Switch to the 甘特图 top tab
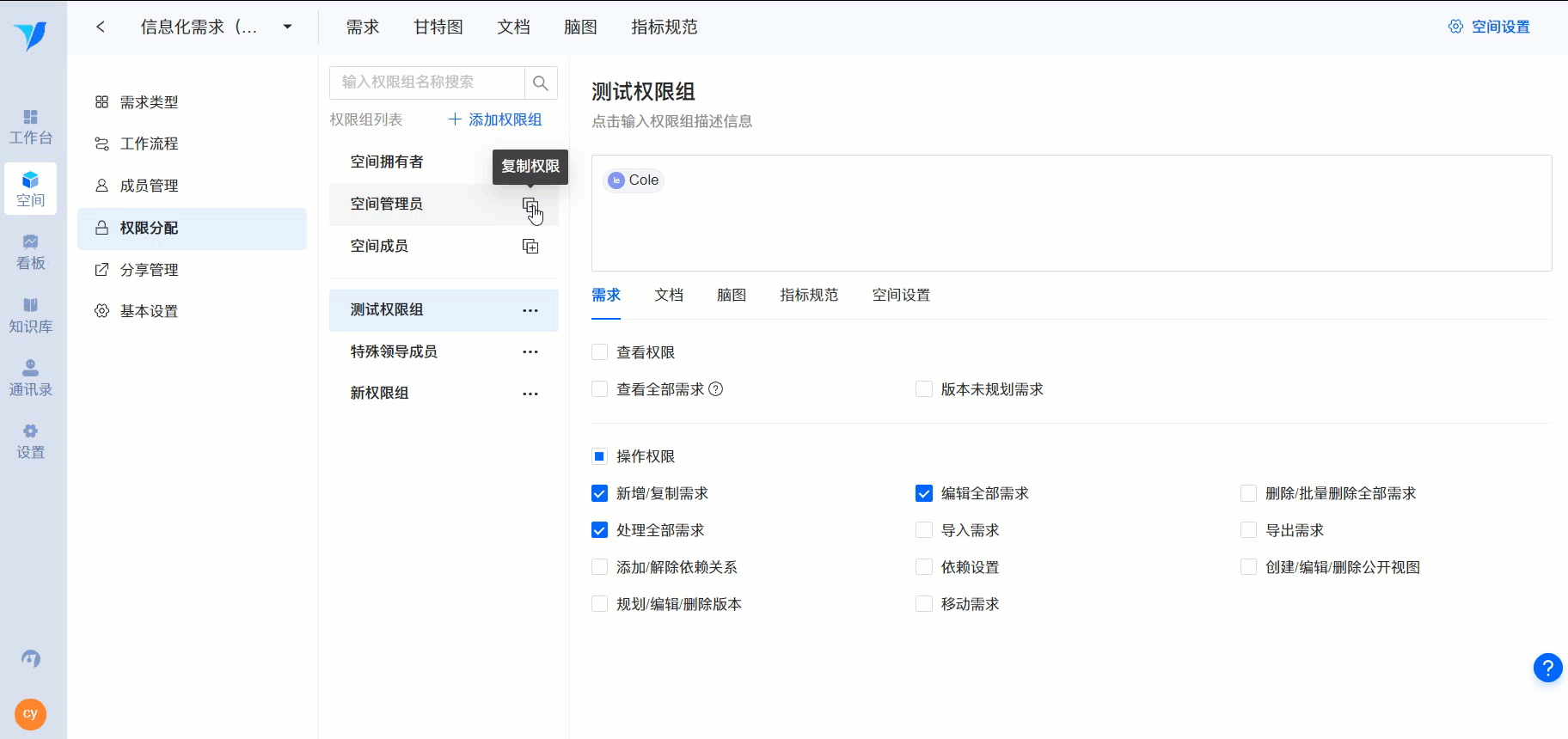Image resolution: width=1568 pixels, height=739 pixels. pos(438,27)
